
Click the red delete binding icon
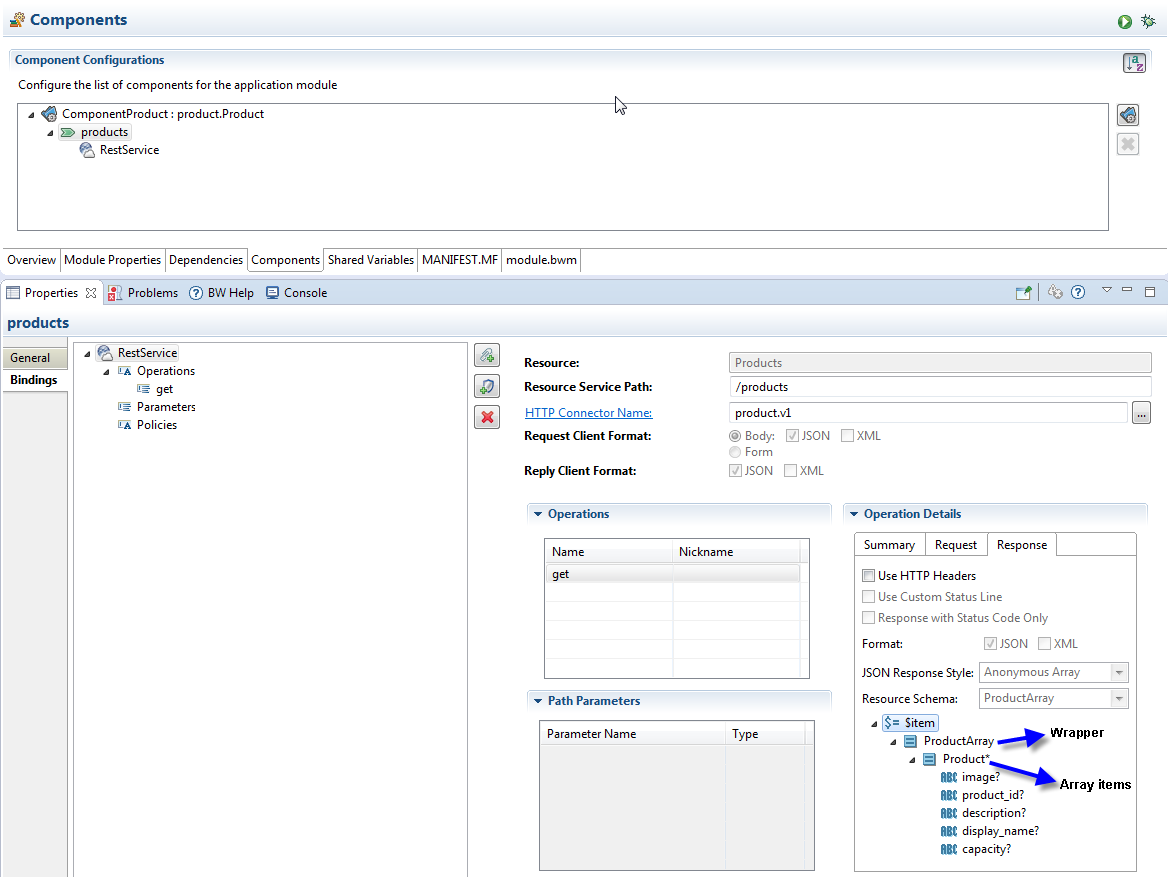pos(486,417)
